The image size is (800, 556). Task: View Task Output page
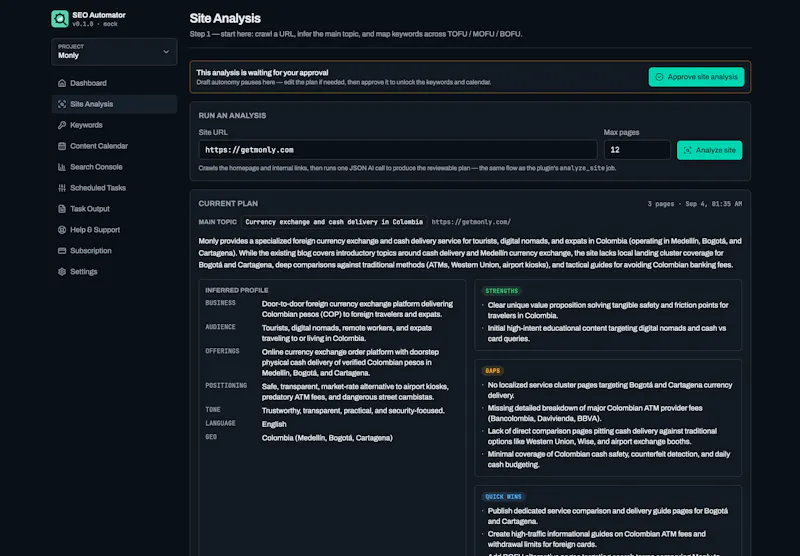pyautogui.click(x=114, y=209)
